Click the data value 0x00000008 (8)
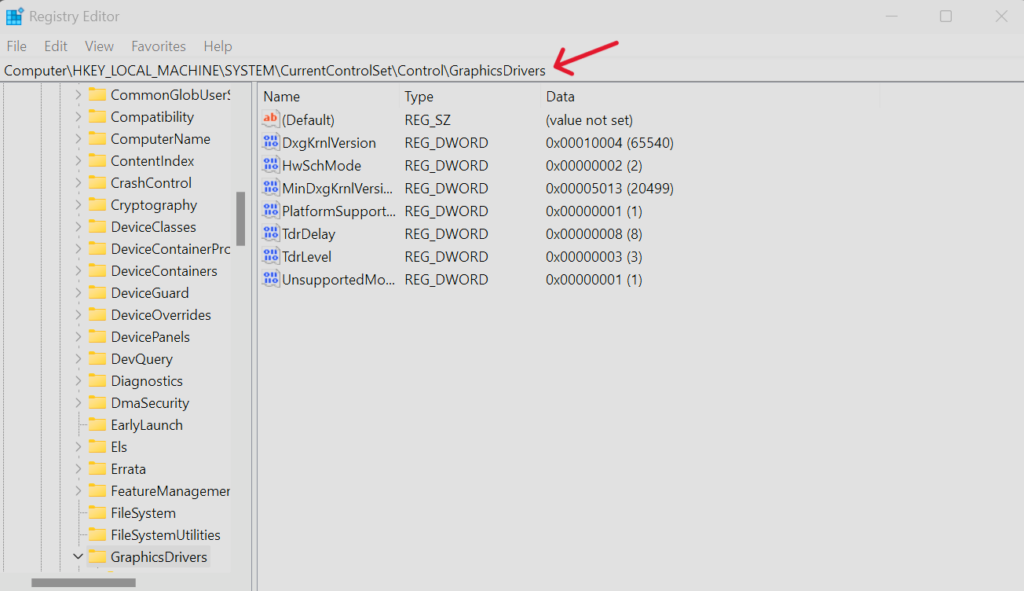Image resolution: width=1024 pixels, height=591 pixels. pos(594,234)
